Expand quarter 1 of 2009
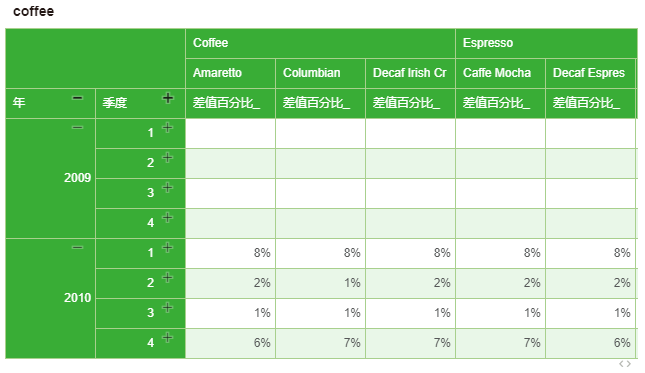The height and width of the screenshot is (373, 645). pos(167,127)
